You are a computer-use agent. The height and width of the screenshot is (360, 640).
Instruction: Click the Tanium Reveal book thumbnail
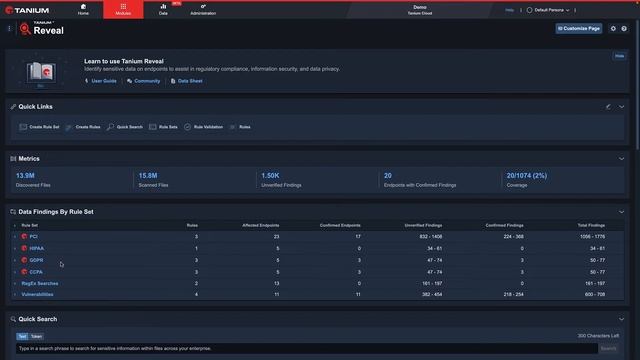coord(41,72)
